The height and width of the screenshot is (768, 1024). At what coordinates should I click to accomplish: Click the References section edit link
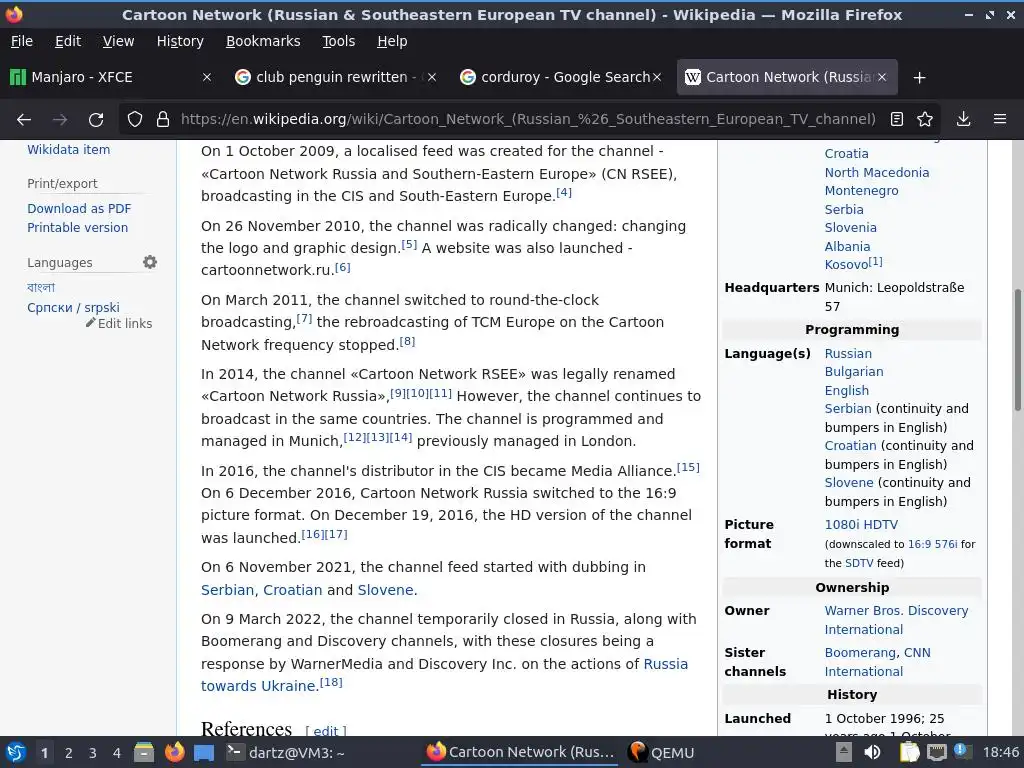326,731
